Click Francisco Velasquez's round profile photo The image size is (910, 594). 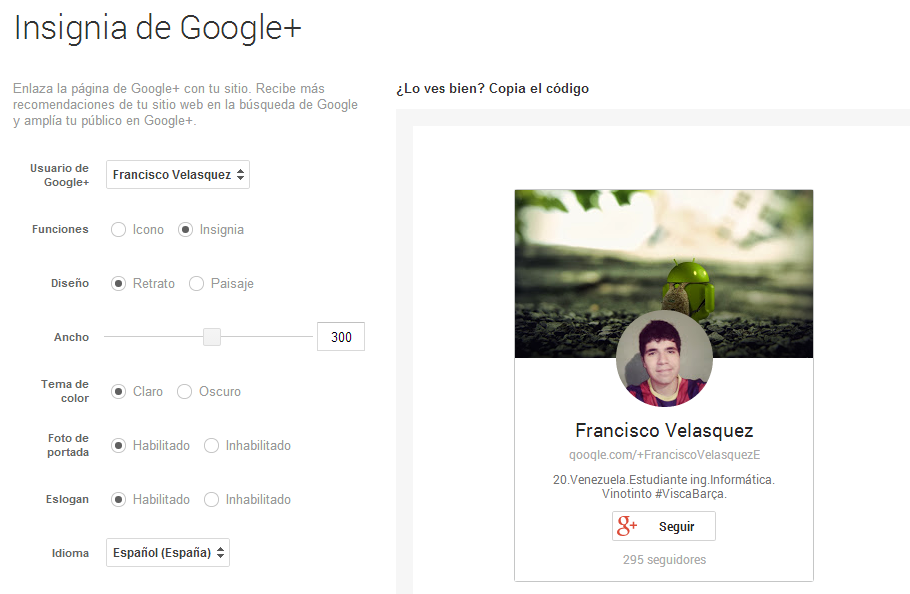pos(664,358)
